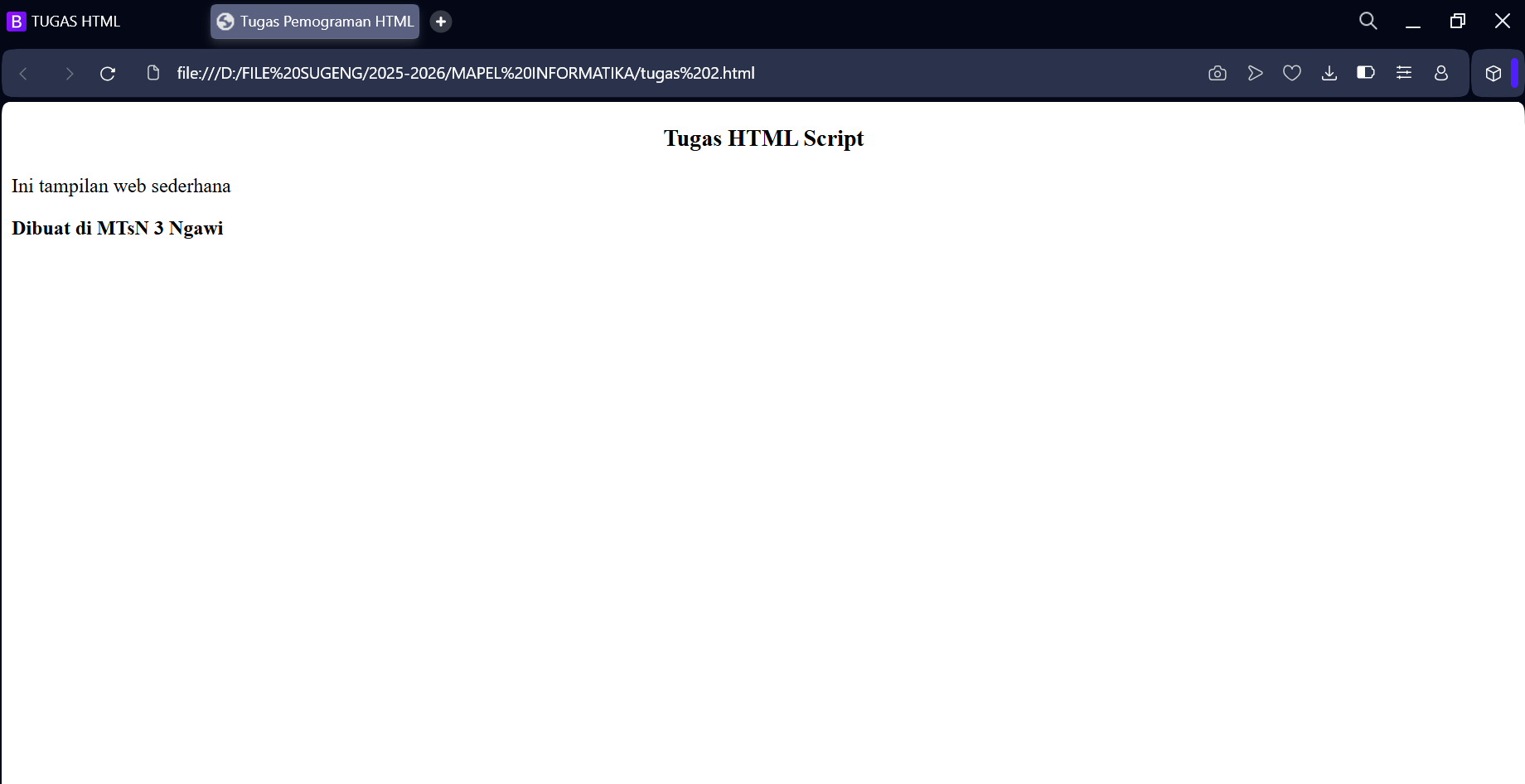Open the profile account icon
This screenshot has height=784, width=1525.
[1440, 73]
